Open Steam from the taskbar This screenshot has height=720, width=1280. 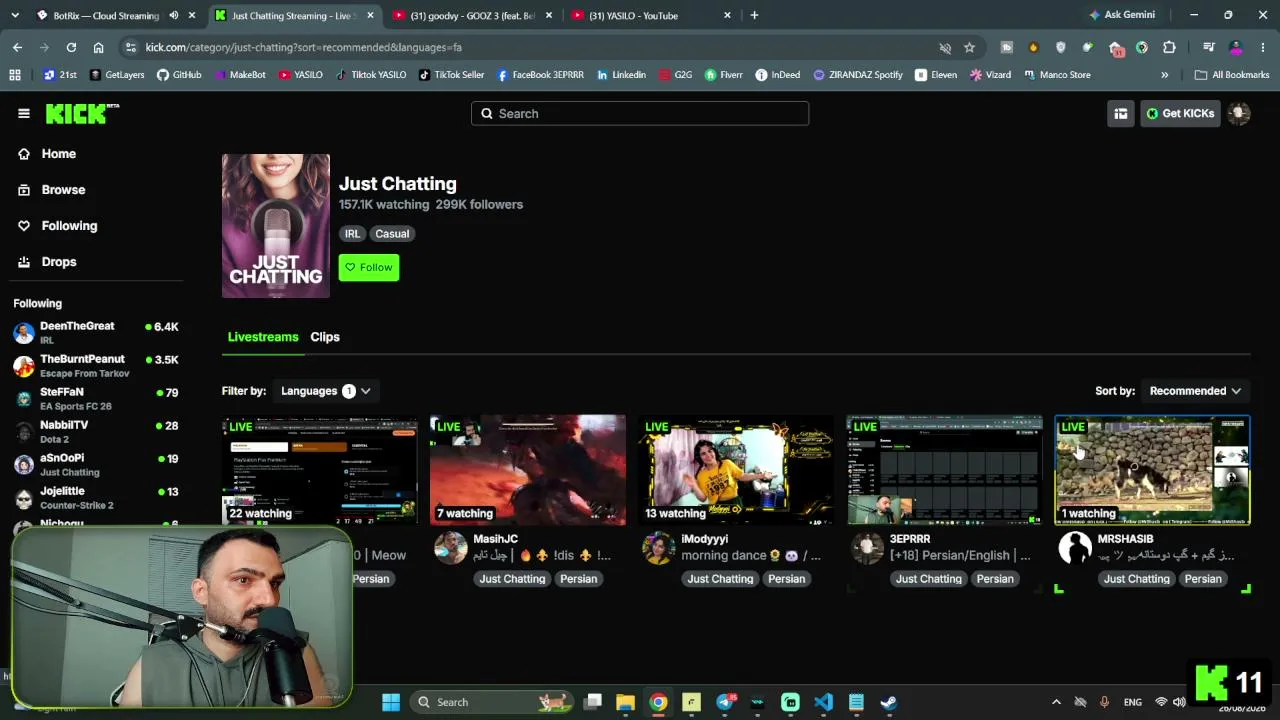(x=889, y=702)
